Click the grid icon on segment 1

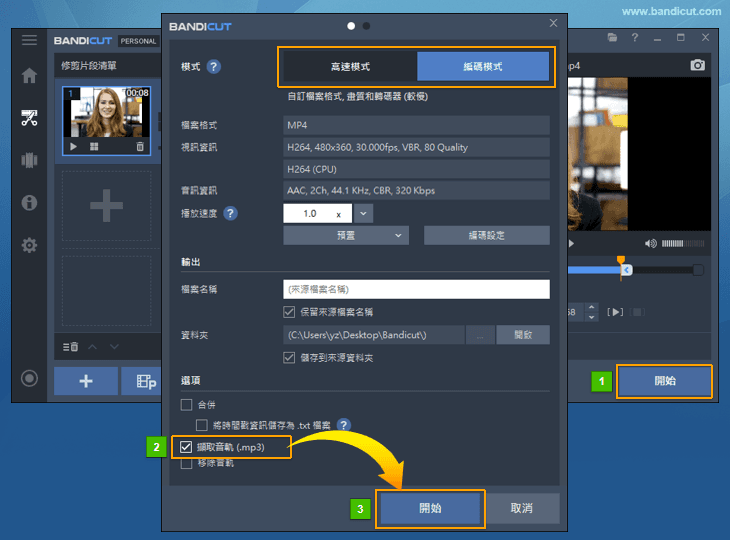(94, 146)
